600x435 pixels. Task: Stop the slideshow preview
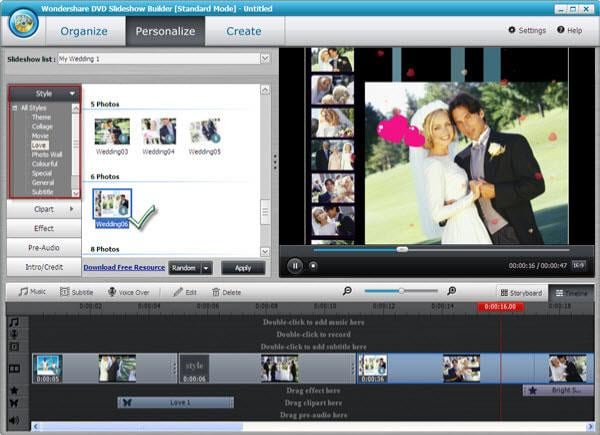click(313, 266)
